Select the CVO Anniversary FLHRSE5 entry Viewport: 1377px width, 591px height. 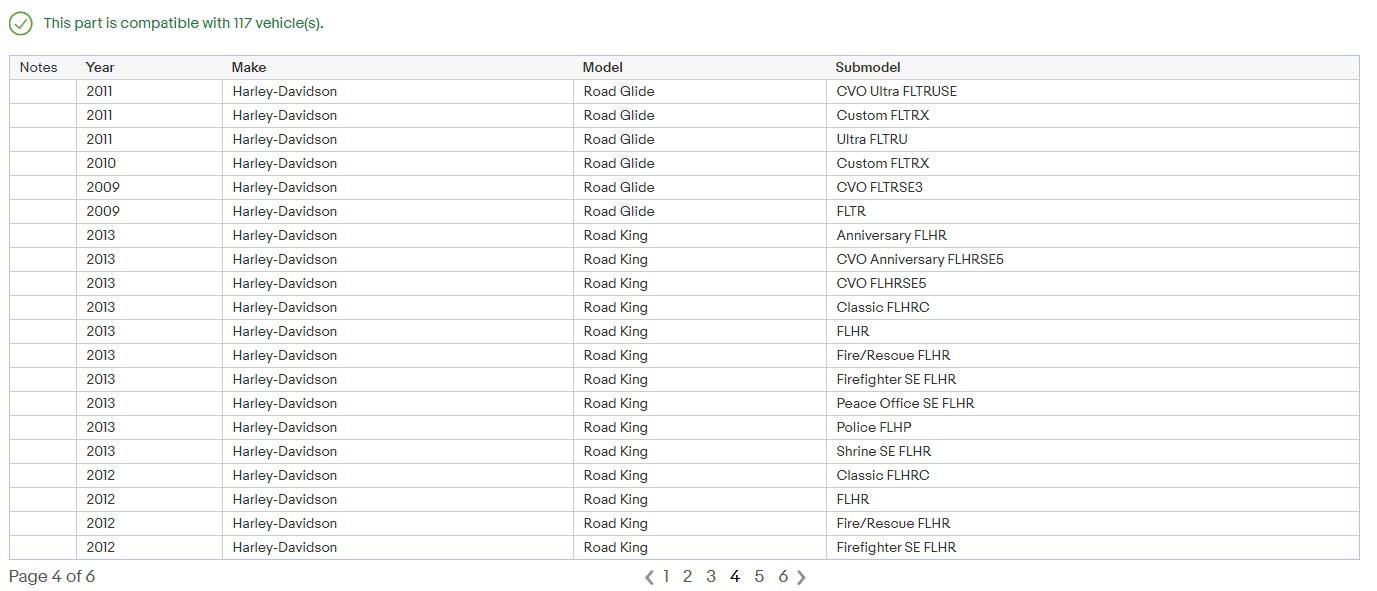[920, 260]
